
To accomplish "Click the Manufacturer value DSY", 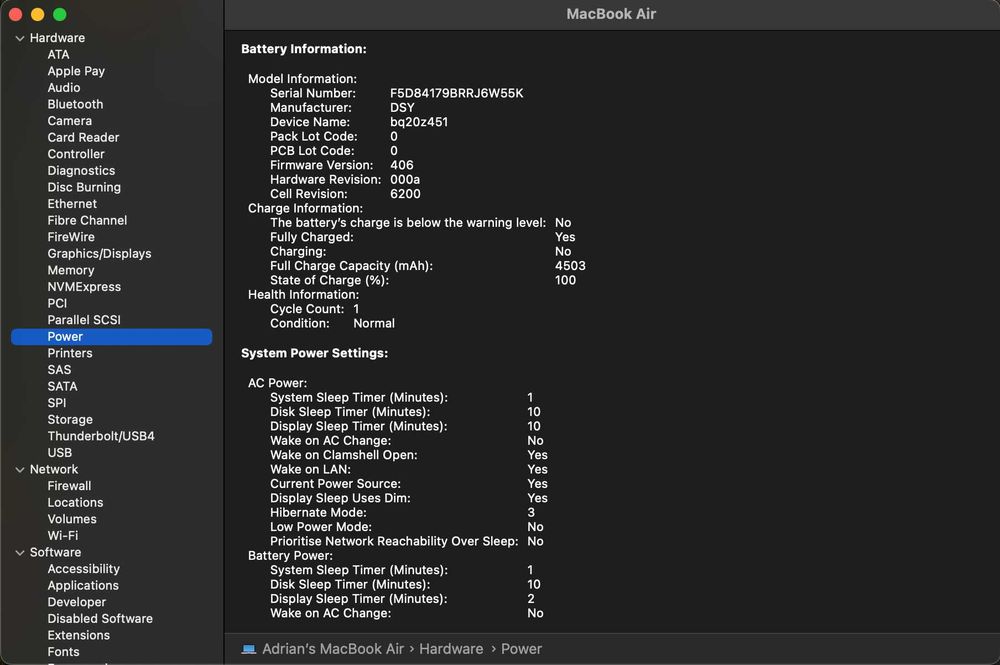I will (402, 108).
